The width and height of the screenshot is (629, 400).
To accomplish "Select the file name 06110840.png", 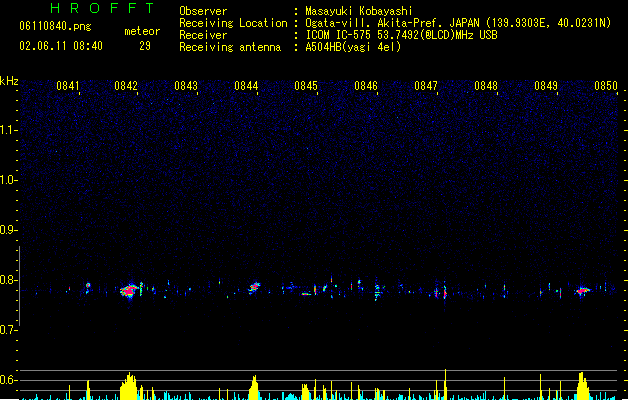I will point(55,26).
